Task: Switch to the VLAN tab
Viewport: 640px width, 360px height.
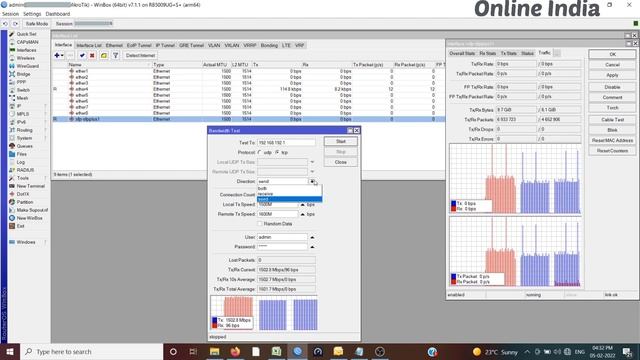Action: [214, 45]
